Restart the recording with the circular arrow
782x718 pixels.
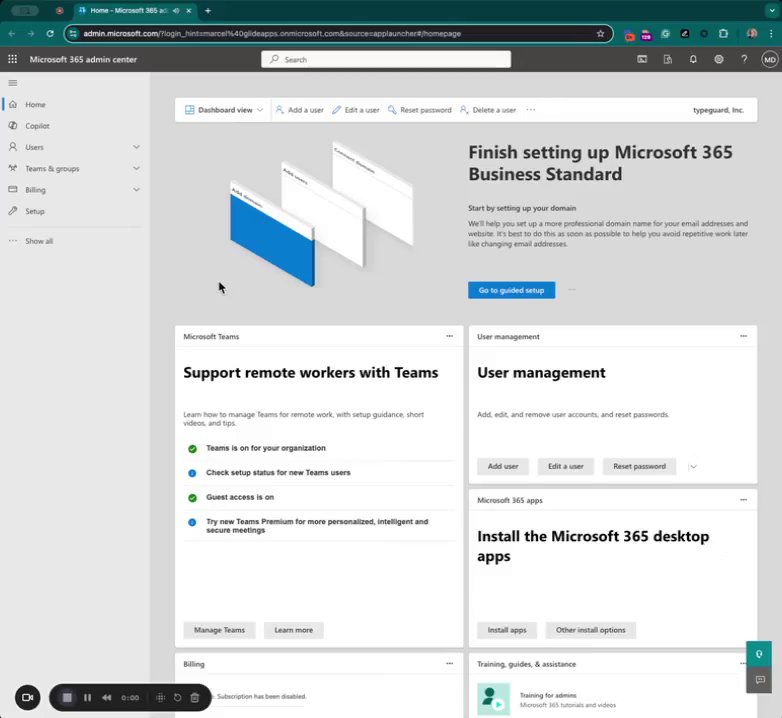(x=178, y=698)
